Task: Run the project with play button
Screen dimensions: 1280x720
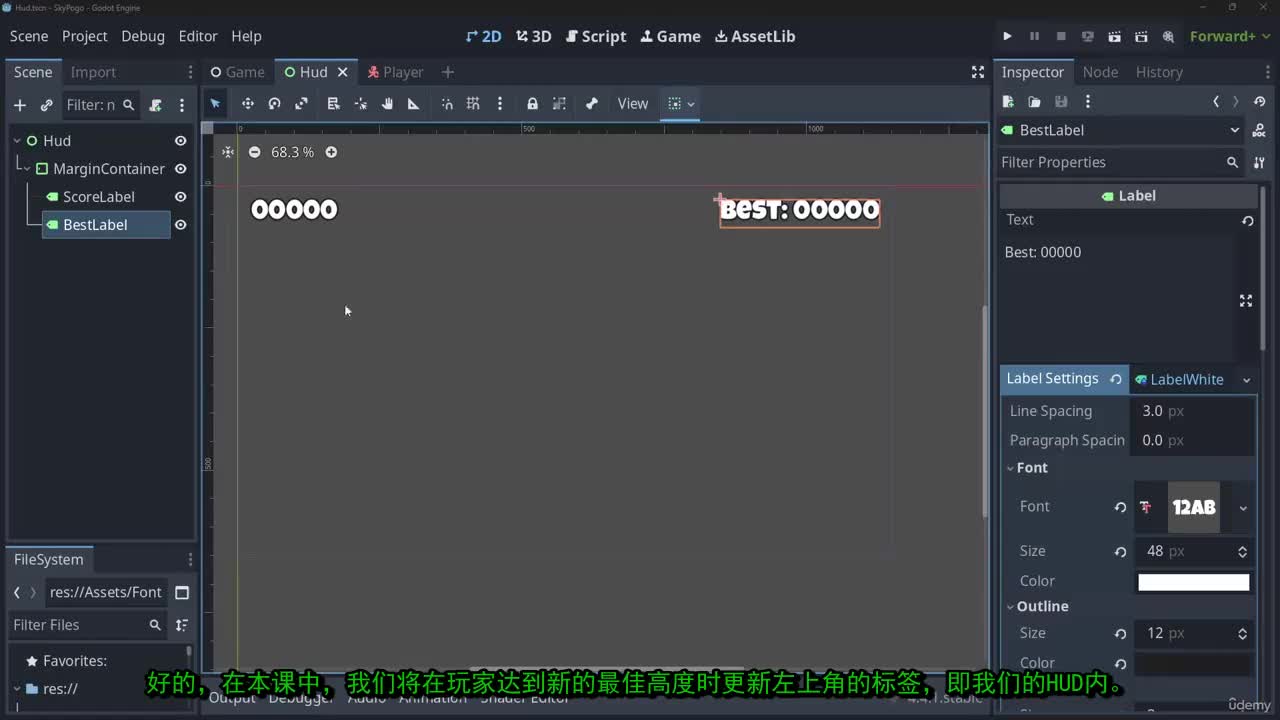Action: (1007, 36)
